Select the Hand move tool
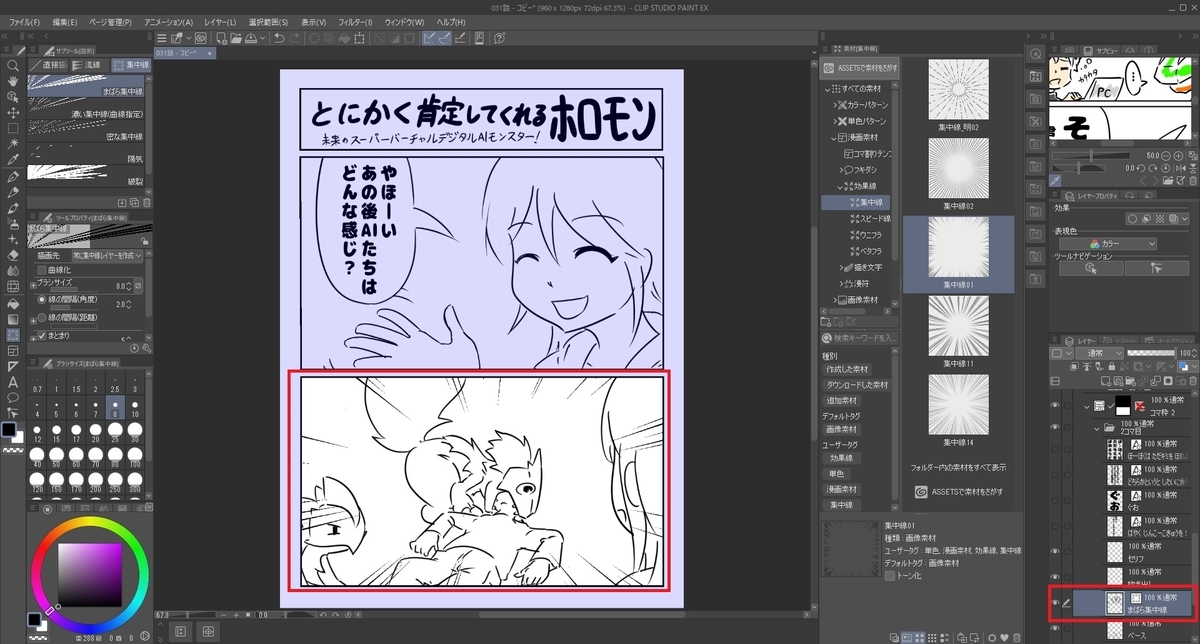This screenshot has height=644, width=1200. click(13, 81)
